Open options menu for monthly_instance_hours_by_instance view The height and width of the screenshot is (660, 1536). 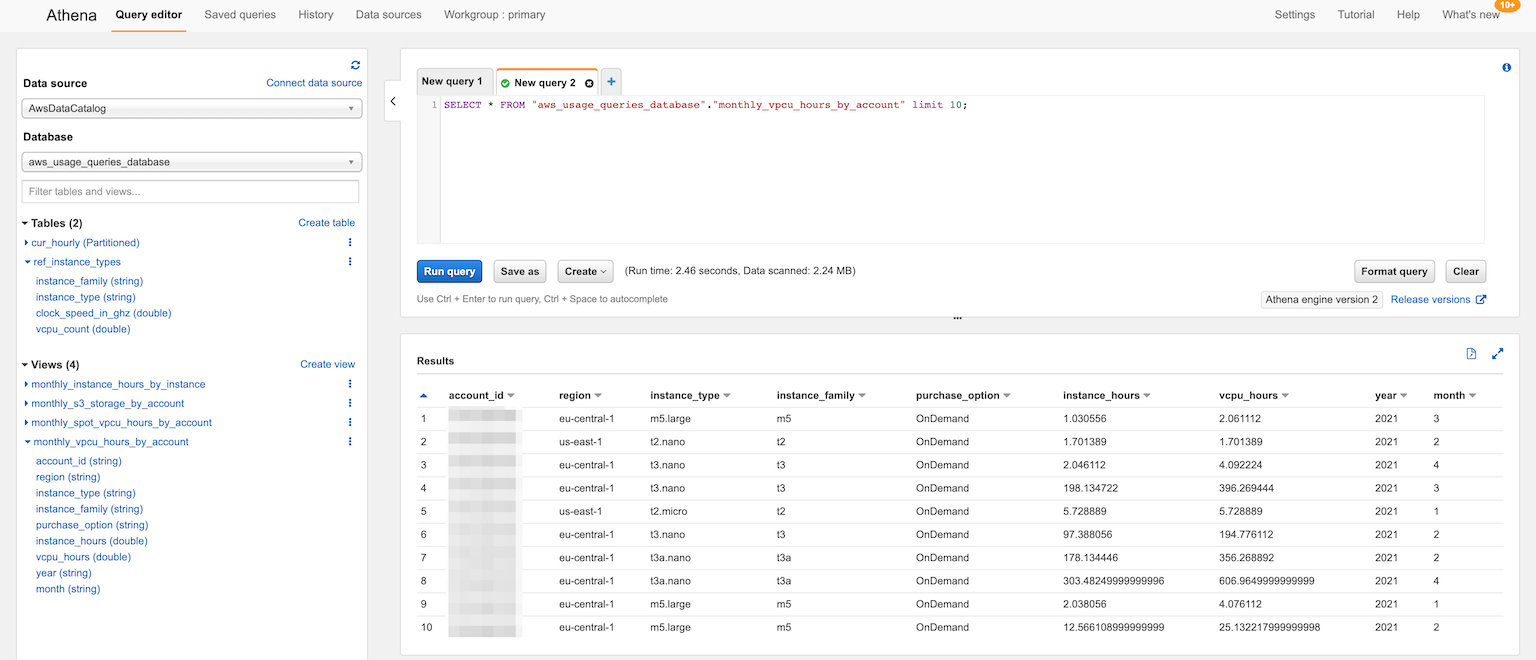pos(350,384)
